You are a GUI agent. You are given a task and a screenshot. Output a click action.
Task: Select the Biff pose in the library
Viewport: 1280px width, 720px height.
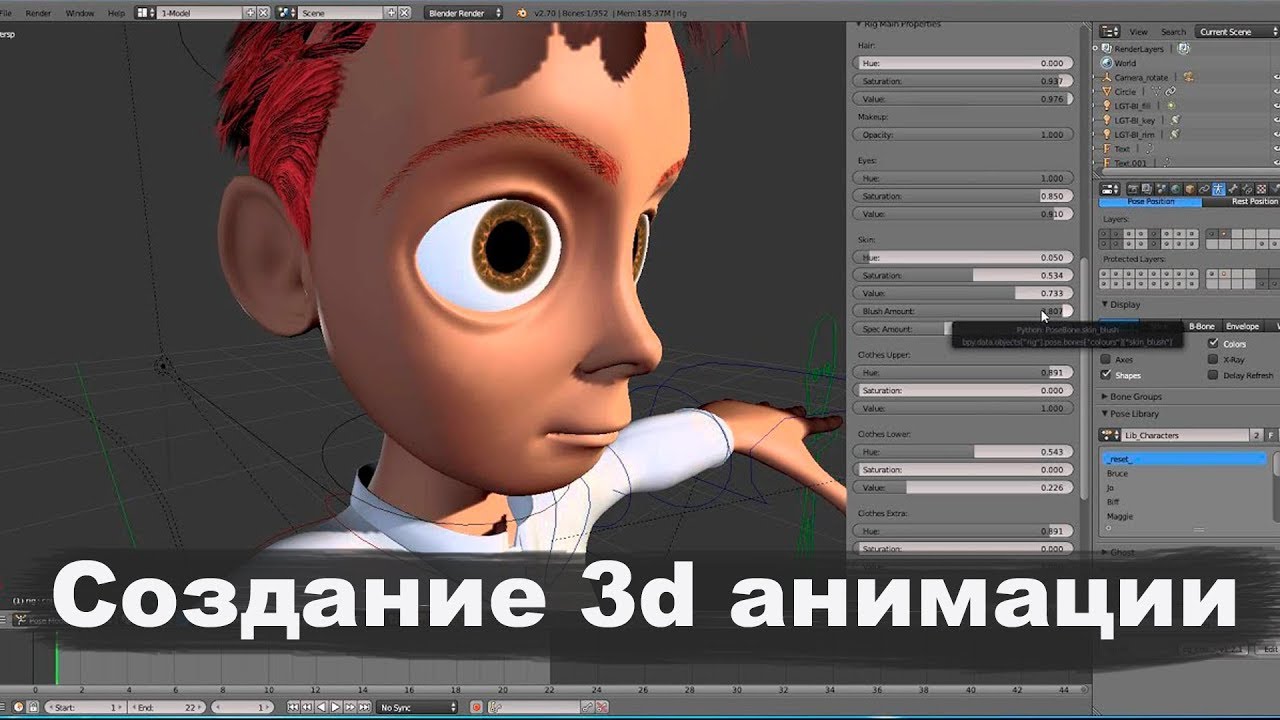pos(1113,502)
